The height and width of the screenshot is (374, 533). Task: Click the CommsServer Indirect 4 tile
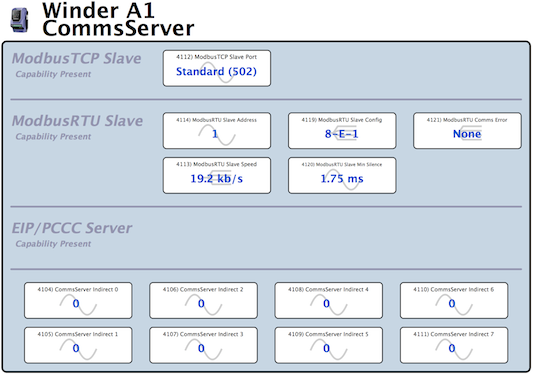329,301
